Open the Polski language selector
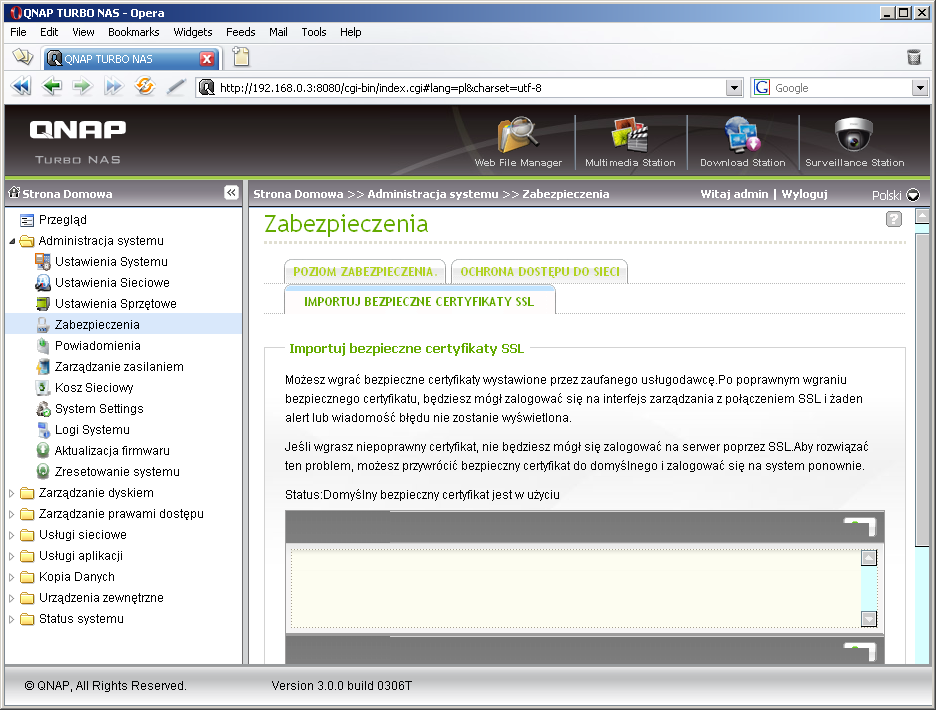The width and height of the screenshot is (936, 710). [895, 195]
